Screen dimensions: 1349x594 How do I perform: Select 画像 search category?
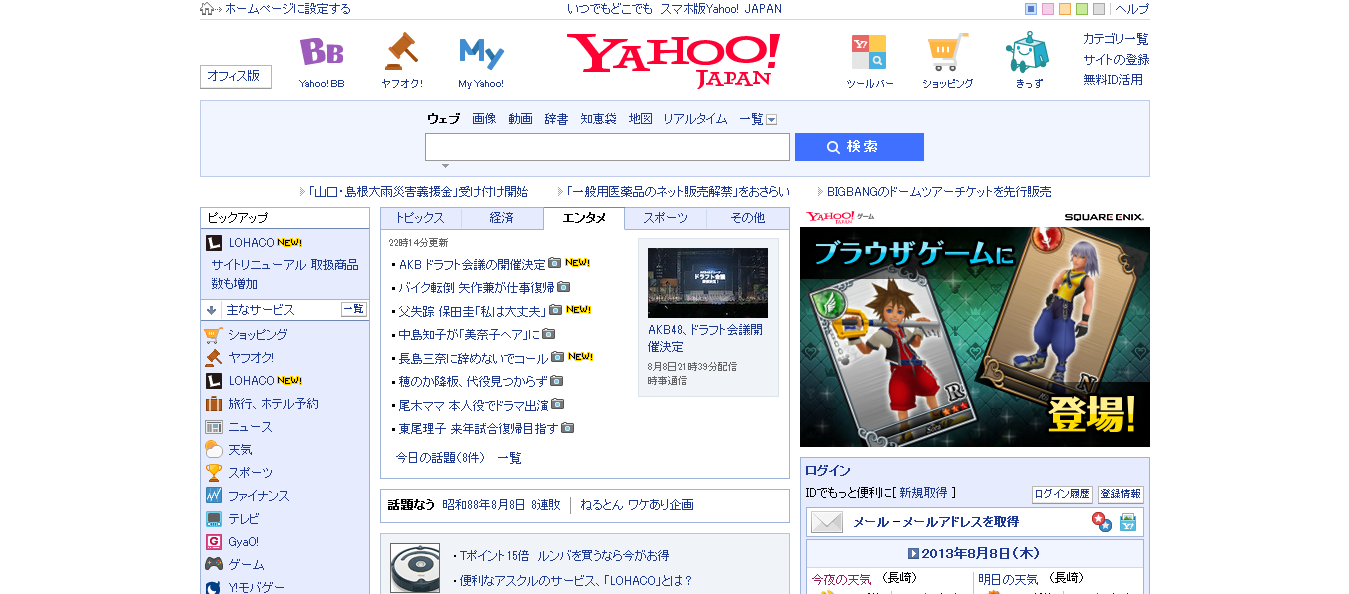pyautogui.click(x=484, y=119)
